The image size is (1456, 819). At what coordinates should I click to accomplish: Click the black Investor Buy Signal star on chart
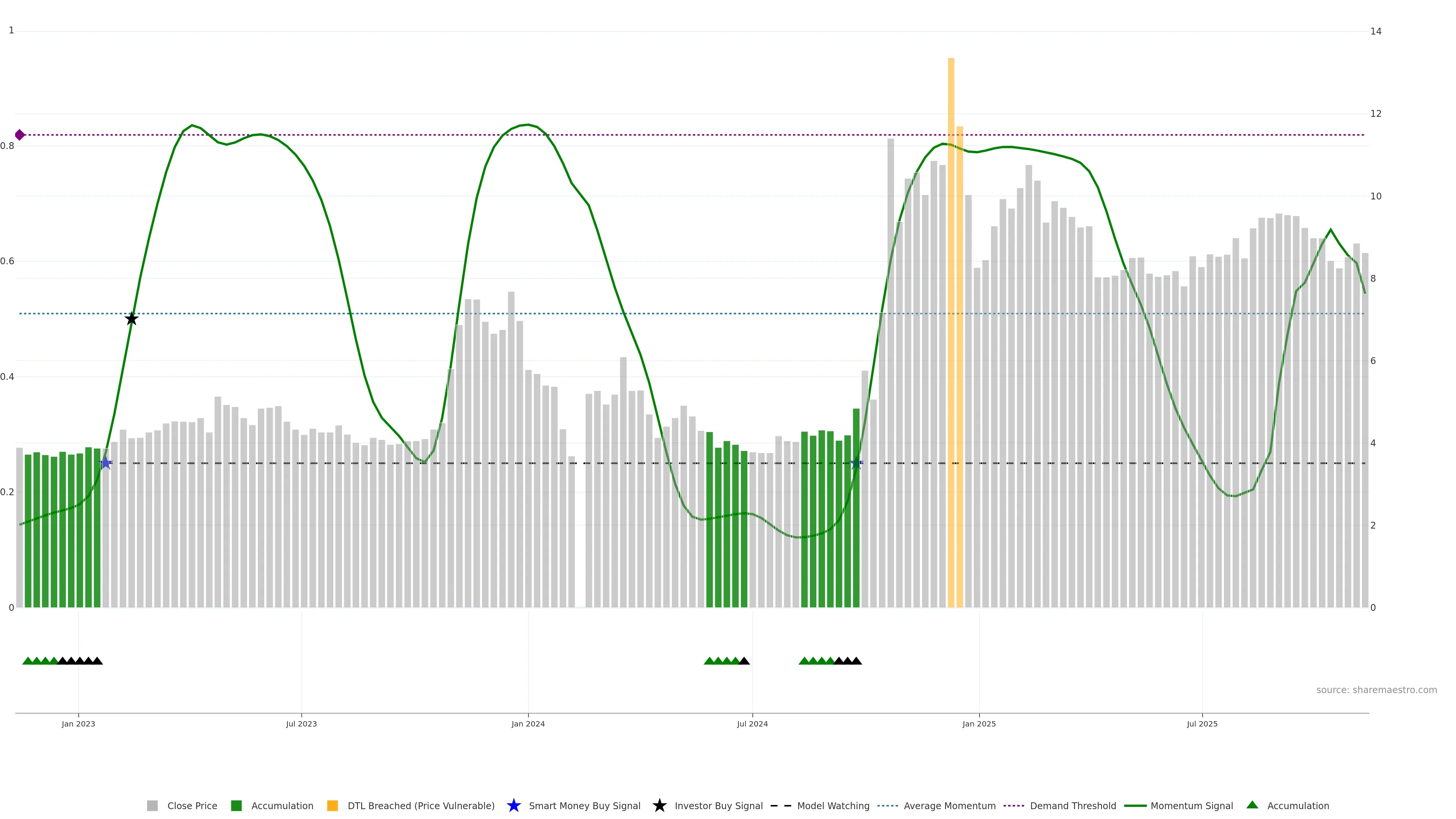click(131, 319)
